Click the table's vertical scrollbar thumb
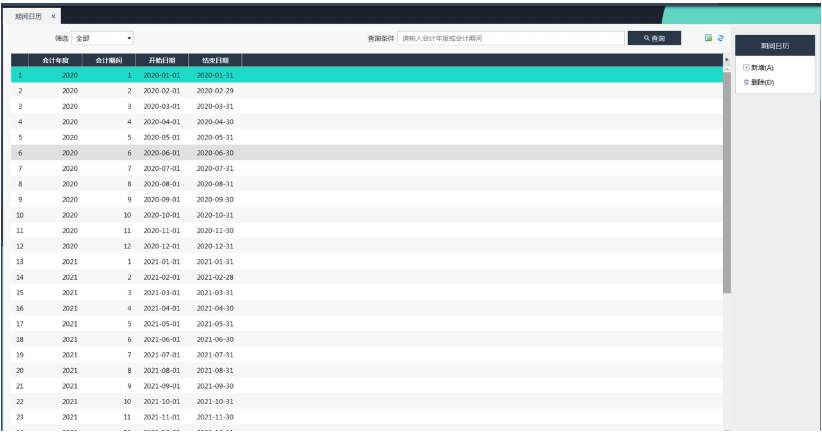The width and height of the screenshot is (822, 433). [726, 180]
